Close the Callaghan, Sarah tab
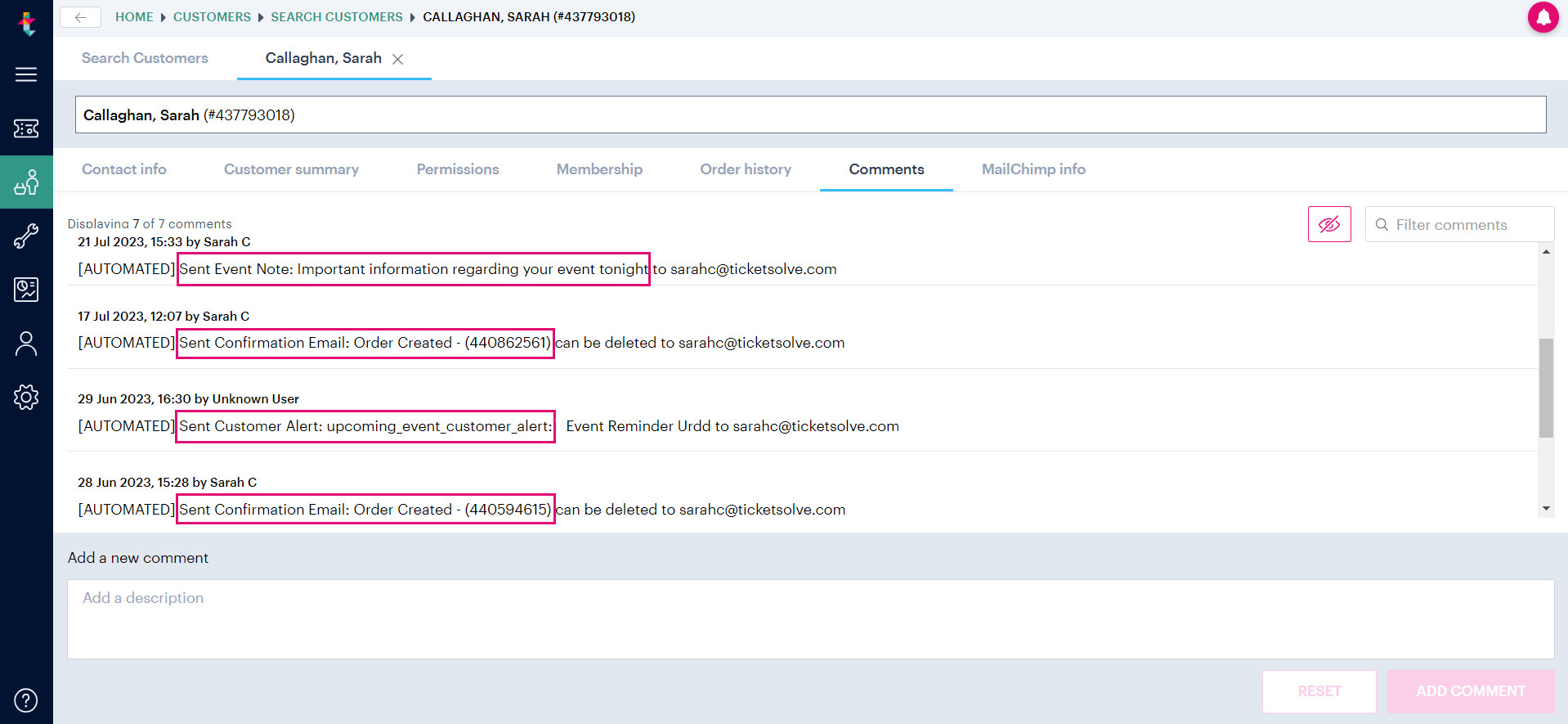The width and height of the screenshot is (1568, 724). (x=398, y=59)
